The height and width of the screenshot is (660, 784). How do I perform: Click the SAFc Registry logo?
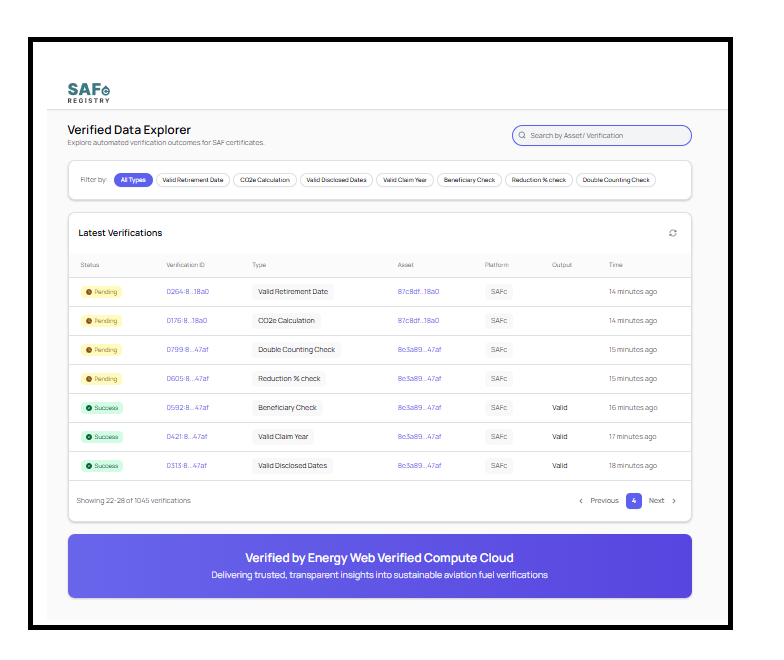coord(88,93)
